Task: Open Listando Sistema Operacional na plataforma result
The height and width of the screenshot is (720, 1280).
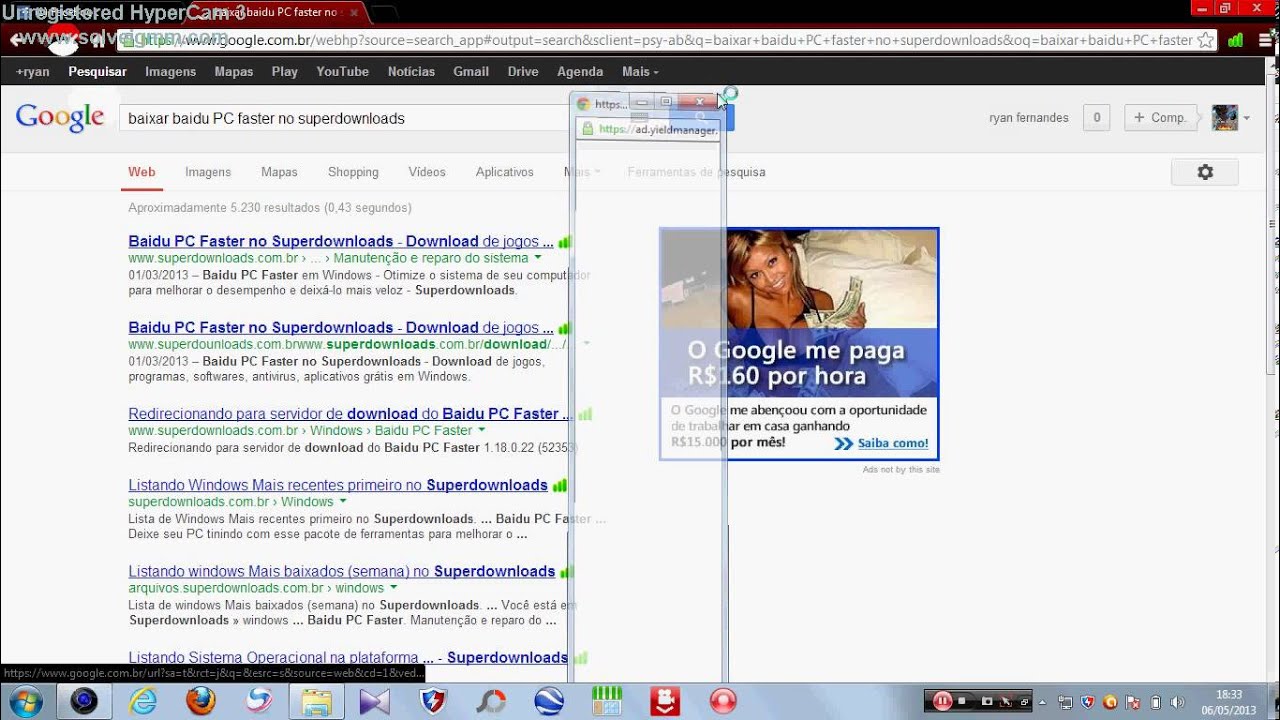Action: point(348,657)
